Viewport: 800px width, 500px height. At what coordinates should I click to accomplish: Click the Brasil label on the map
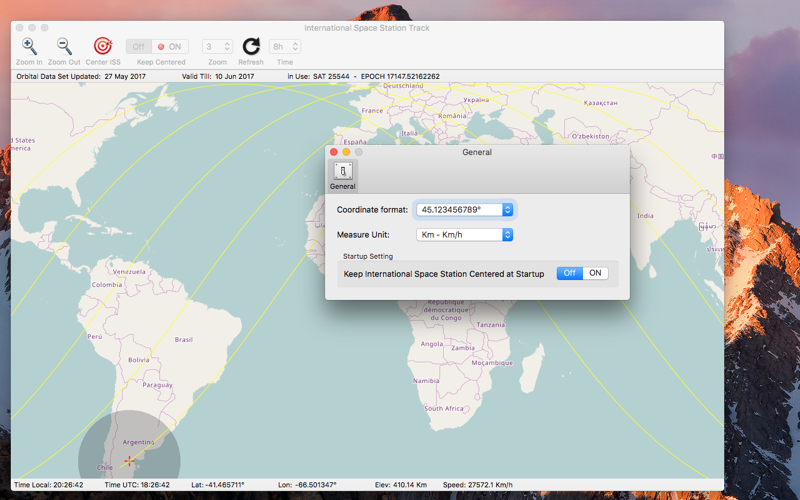click(184, 339)
